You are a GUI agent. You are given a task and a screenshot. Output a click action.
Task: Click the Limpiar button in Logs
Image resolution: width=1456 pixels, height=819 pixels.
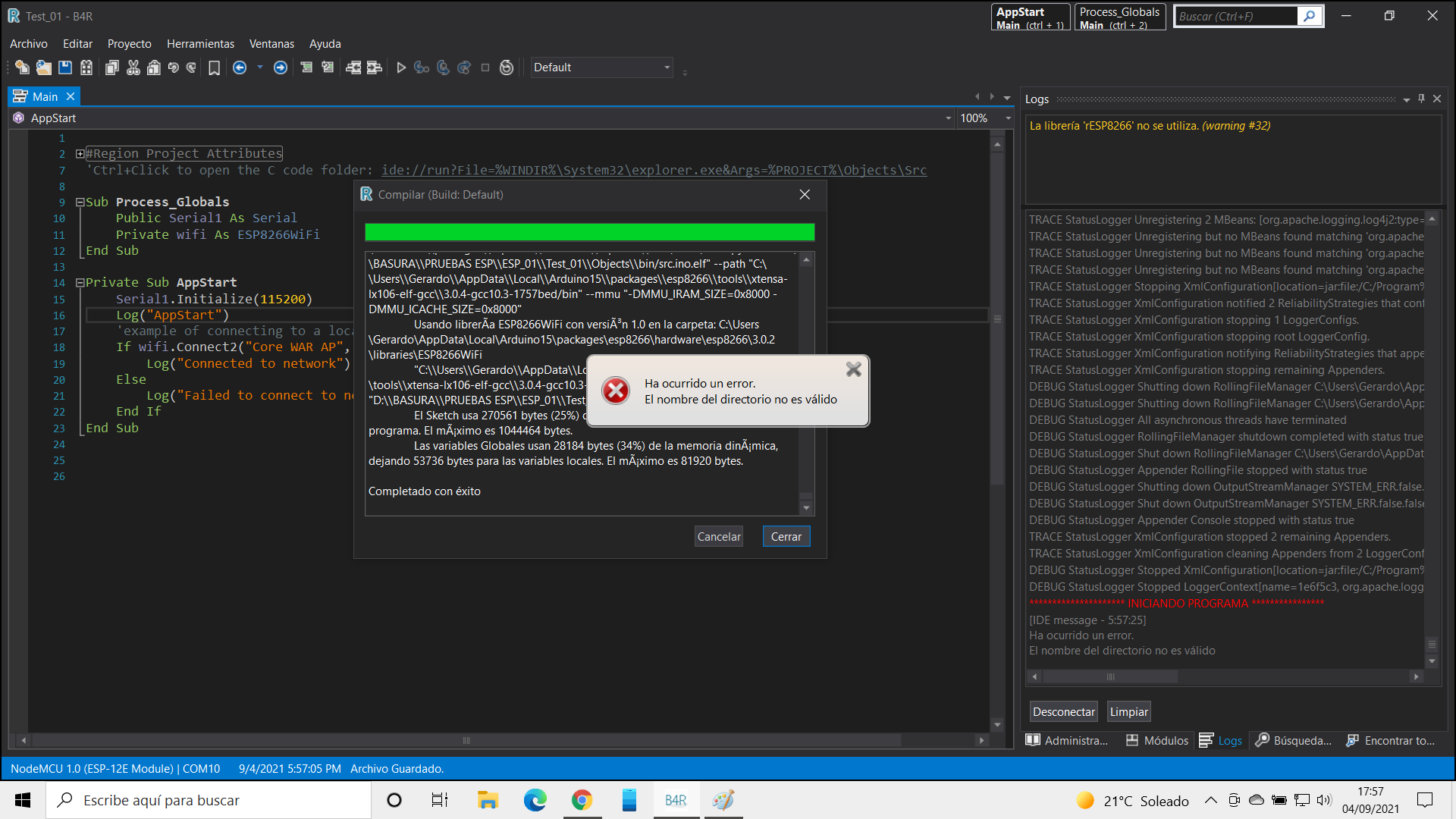1128,711
